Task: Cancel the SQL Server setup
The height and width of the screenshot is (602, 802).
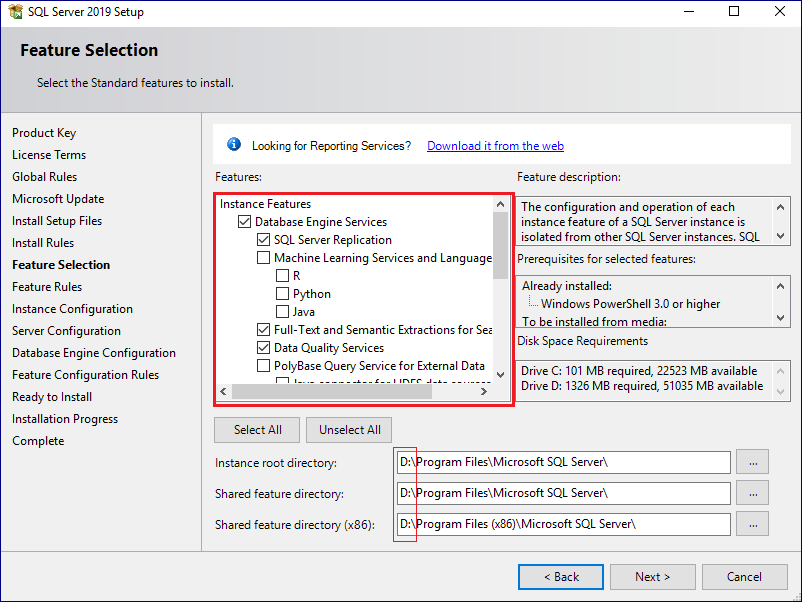Action: coord(745,577)
